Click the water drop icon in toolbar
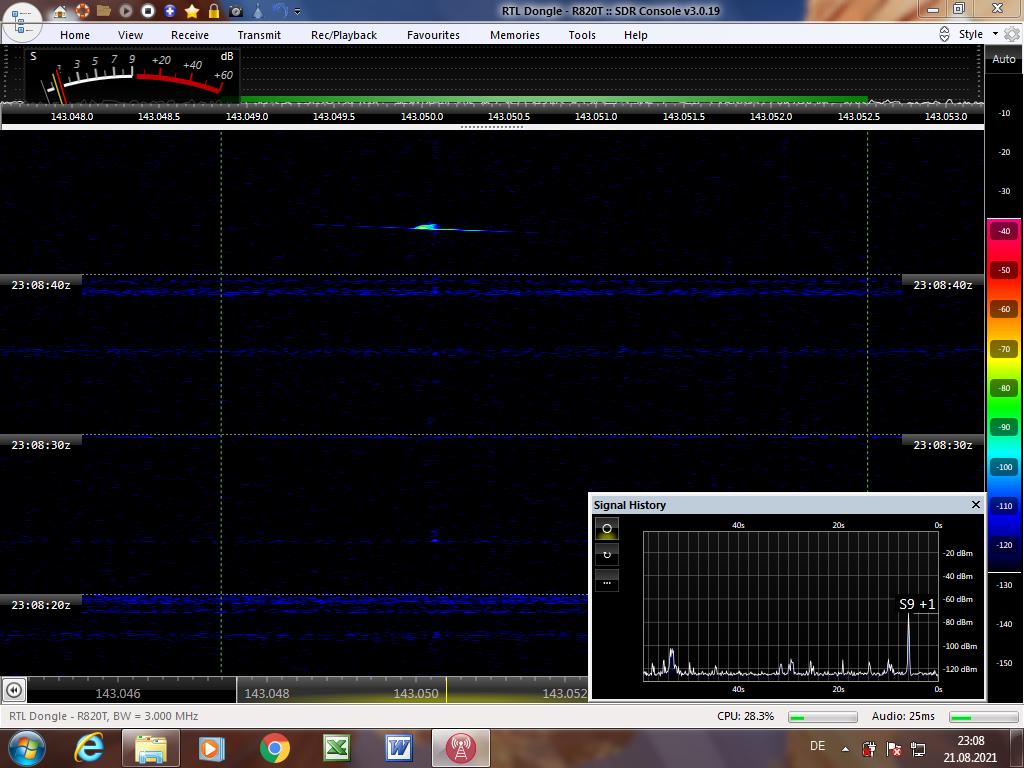This screenshot has height=768, width=1024. coord(258,11)
